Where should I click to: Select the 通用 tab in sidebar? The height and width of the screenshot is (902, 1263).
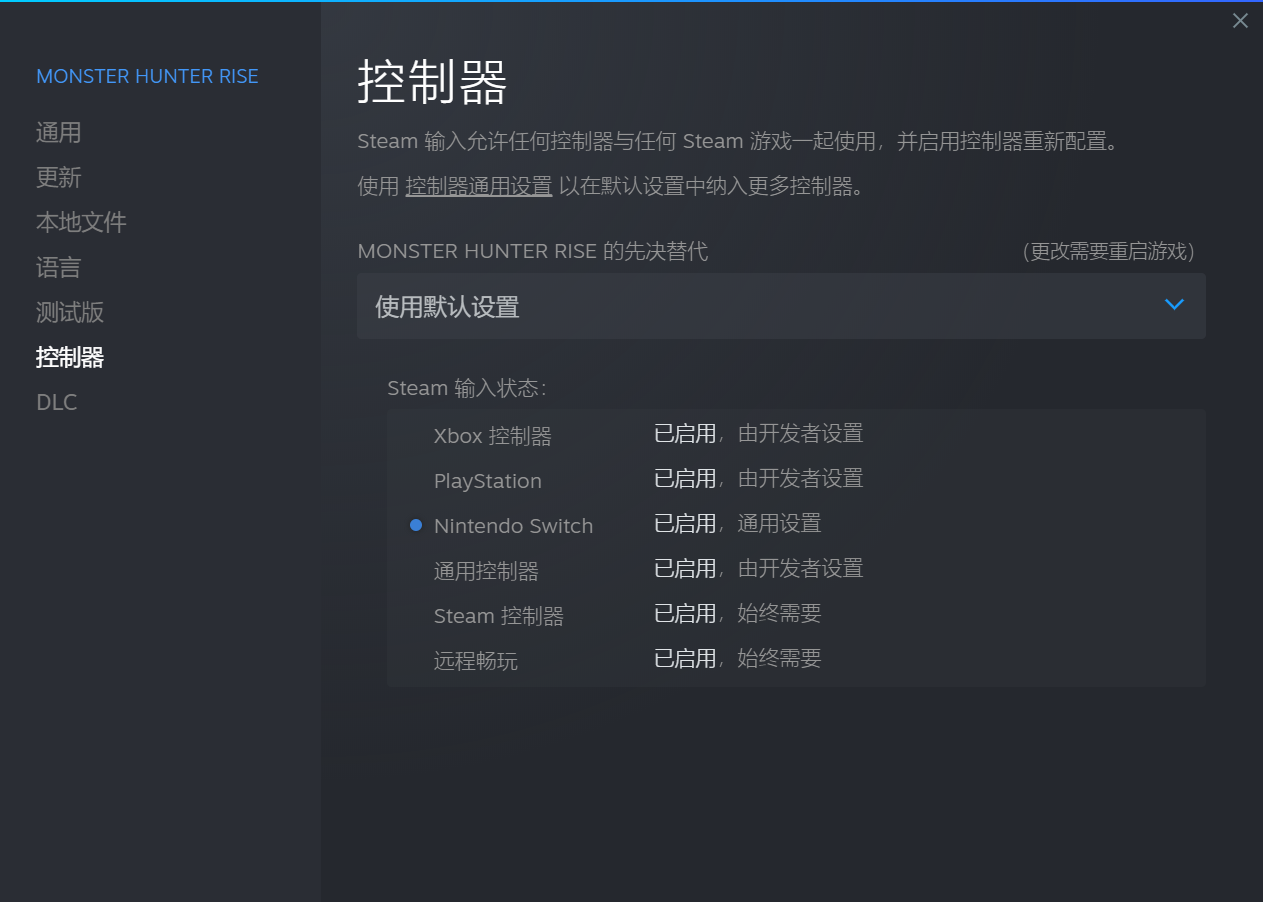pyautogui.click(x=58, y=133)
